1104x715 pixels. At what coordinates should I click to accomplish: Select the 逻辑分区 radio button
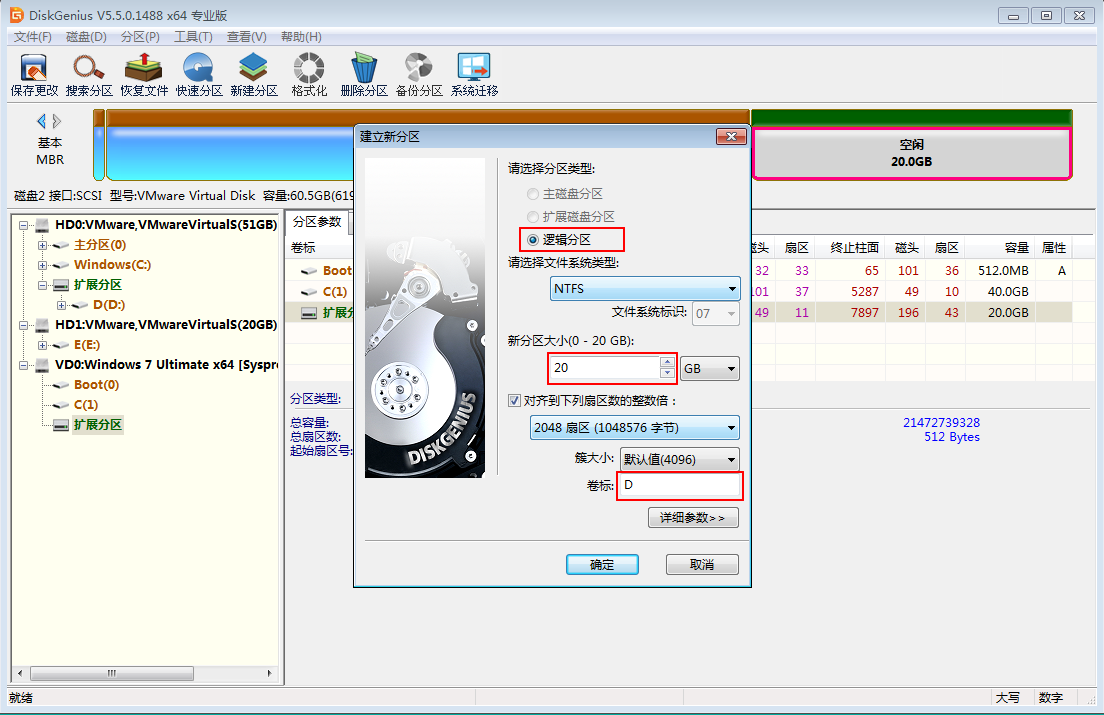pos(534,240)
